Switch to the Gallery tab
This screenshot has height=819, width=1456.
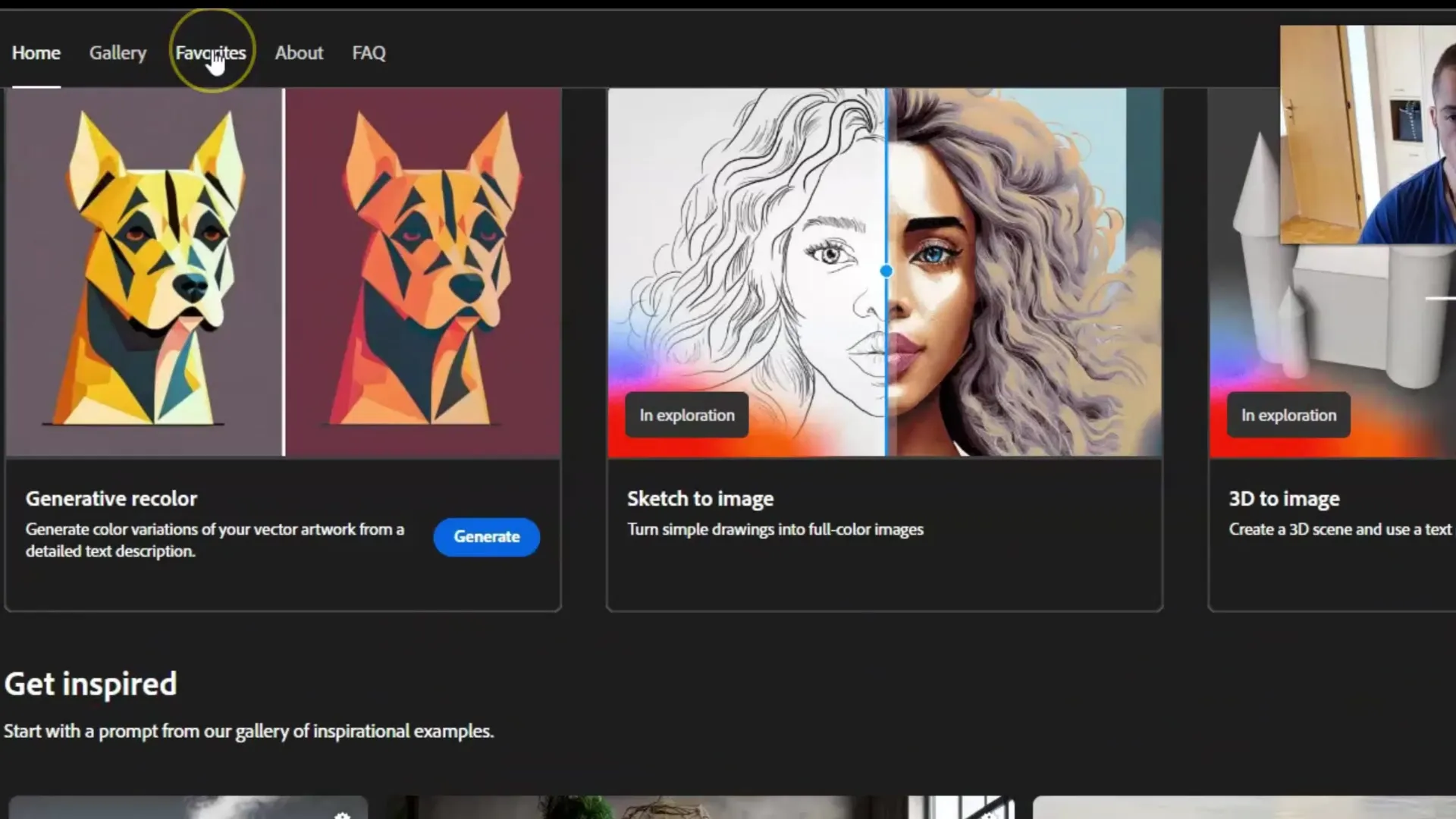click(x=118, y=53)
